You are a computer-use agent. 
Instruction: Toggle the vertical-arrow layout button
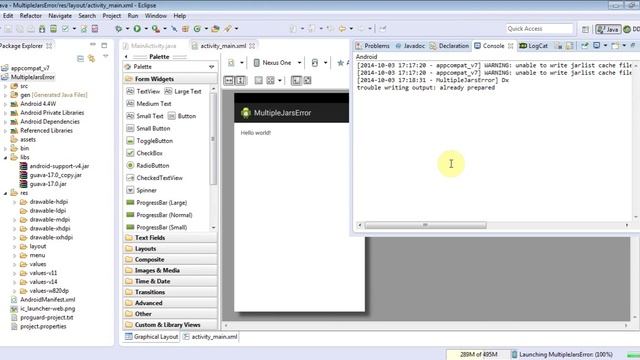(x=240, y=80)
